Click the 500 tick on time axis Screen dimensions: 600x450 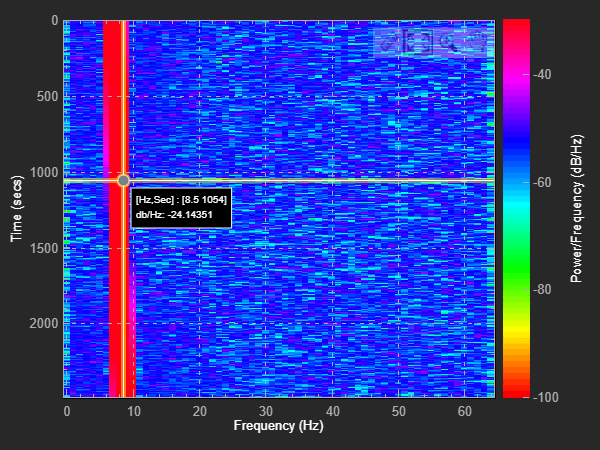click(x=46, y=97)
